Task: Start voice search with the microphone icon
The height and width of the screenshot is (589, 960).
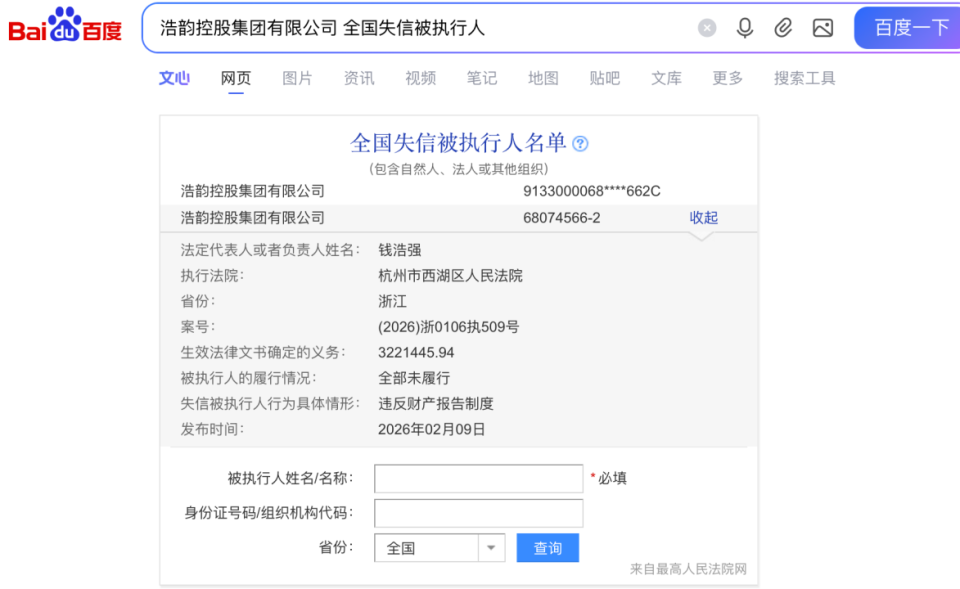Action: [744, 28]
